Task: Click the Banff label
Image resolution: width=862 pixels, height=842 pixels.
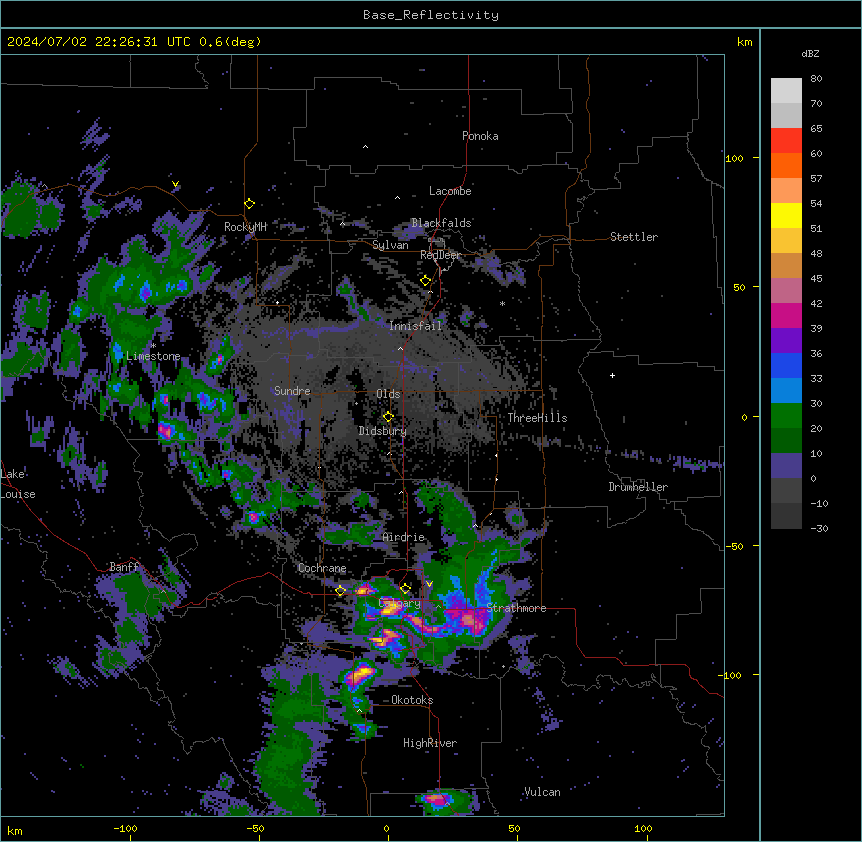Action: (x=124, y=567)
